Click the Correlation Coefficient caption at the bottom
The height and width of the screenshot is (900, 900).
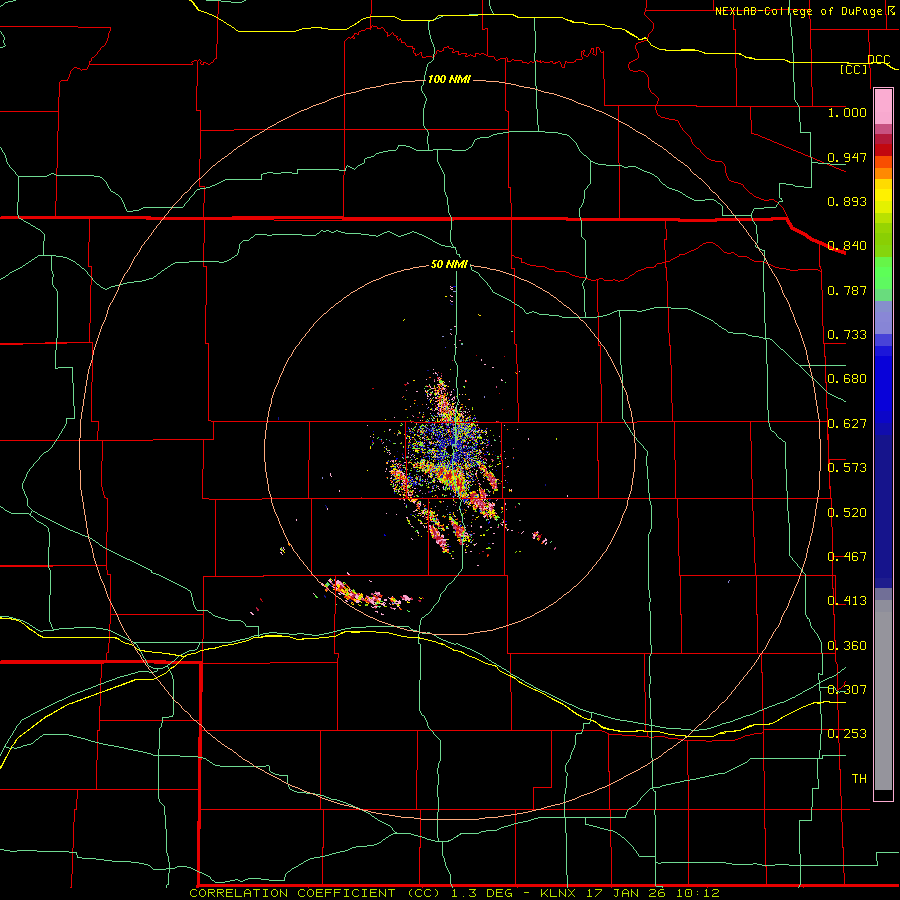point(454,893)
